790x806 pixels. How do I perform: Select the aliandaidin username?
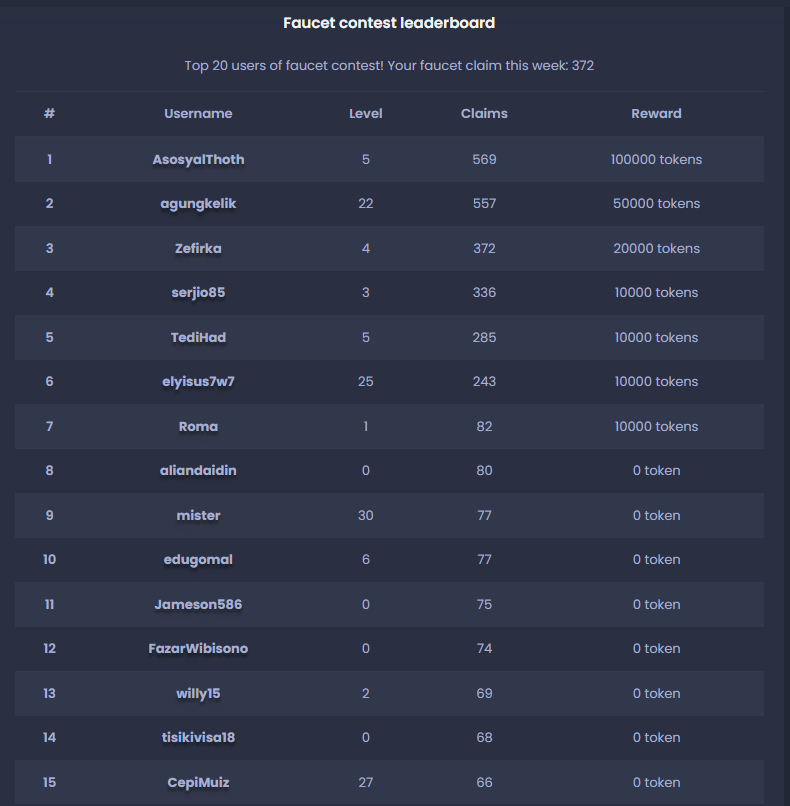pyautogui.click(x=198, y=470)
